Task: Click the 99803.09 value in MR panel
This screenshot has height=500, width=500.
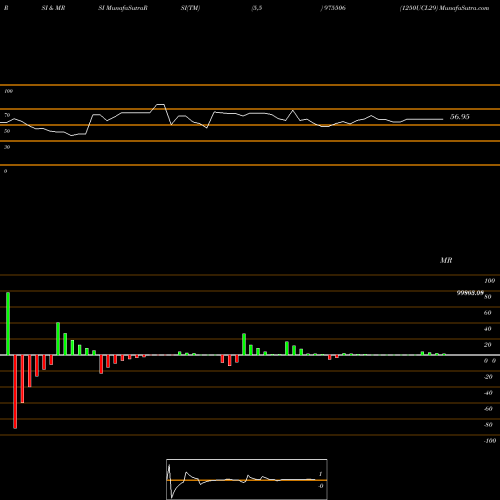Action: click(x=470, y=293)
